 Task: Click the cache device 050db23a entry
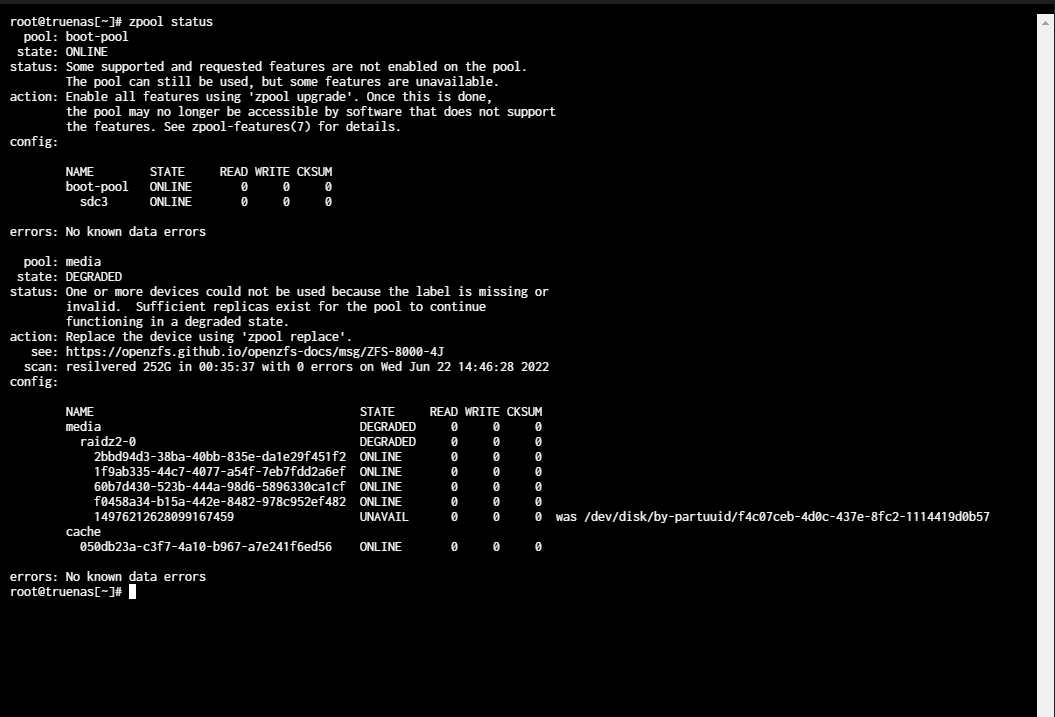(x=205, y=547)
